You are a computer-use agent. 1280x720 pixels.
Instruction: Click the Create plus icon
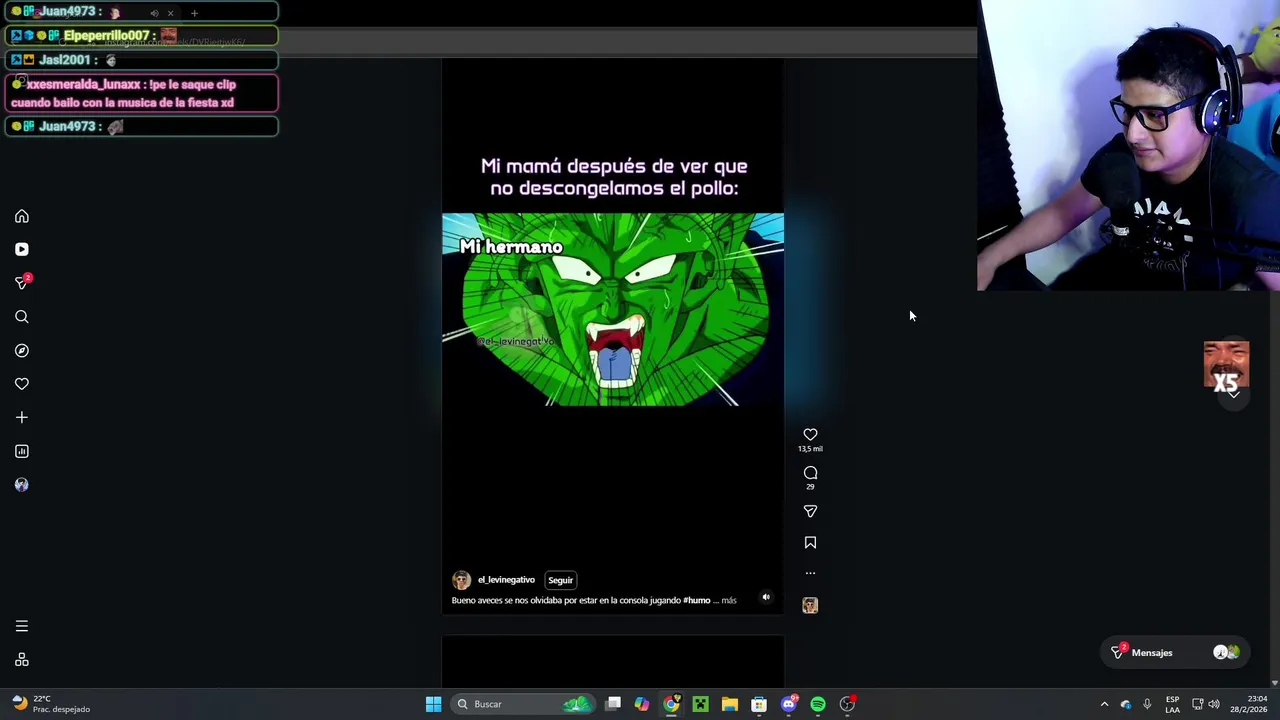pos(22,417)
